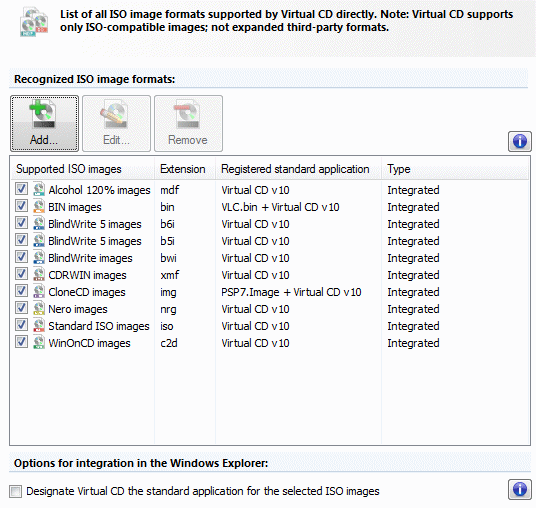Select the CloneCD images row text

pos(87,292)
